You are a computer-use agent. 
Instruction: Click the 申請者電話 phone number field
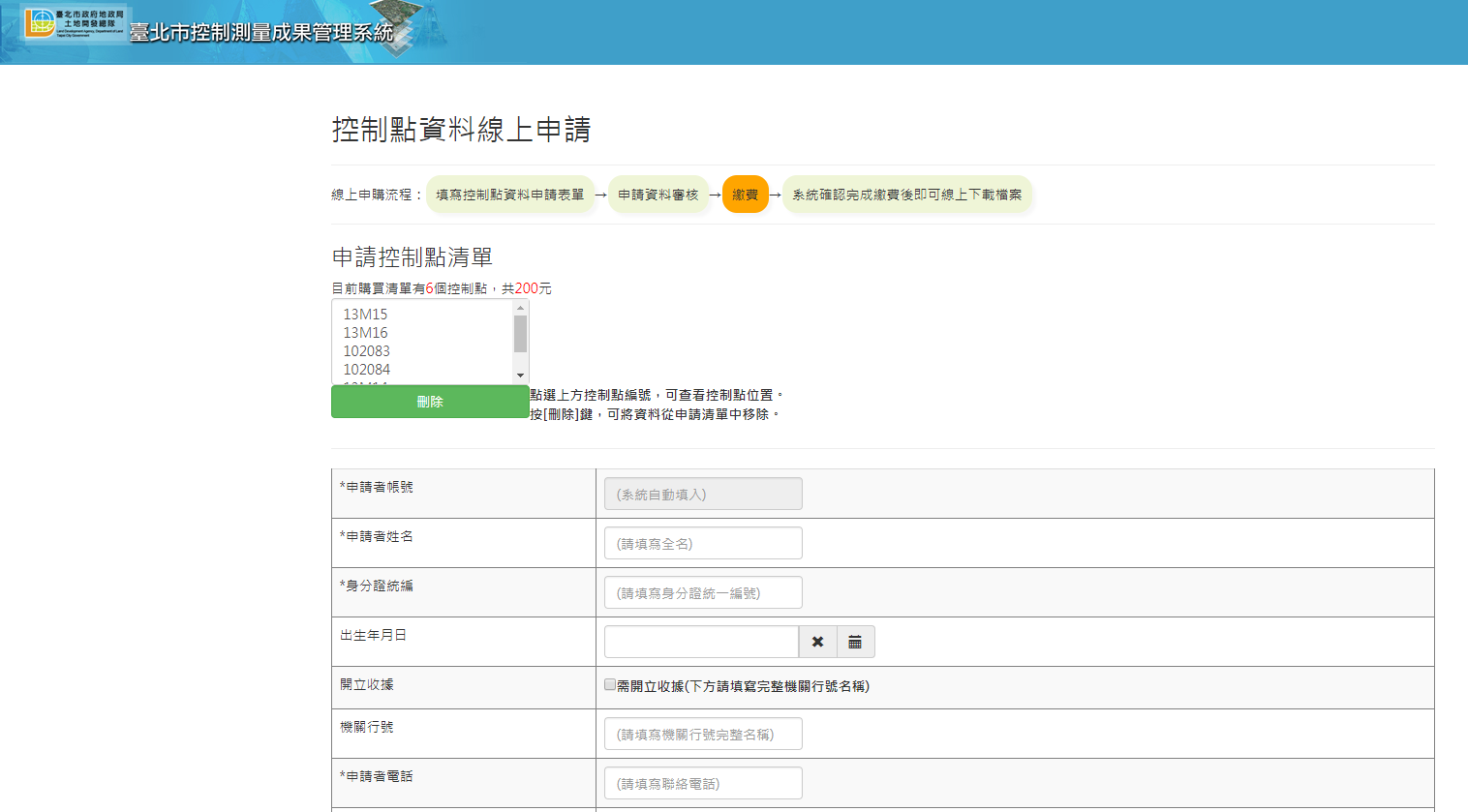click(703, 784)
